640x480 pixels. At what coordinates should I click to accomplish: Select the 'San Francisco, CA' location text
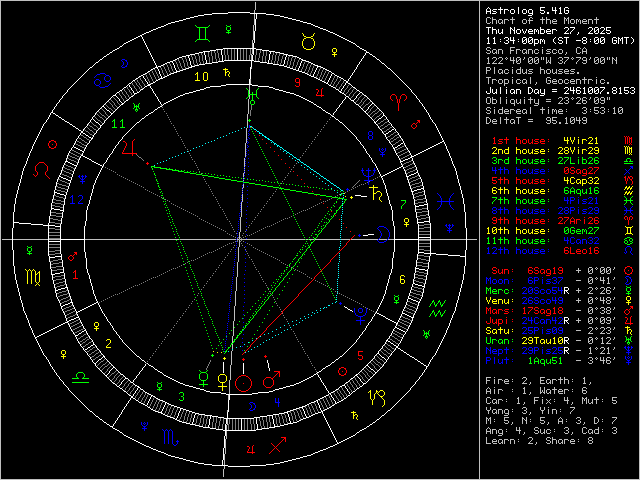[x=536, y=51]
